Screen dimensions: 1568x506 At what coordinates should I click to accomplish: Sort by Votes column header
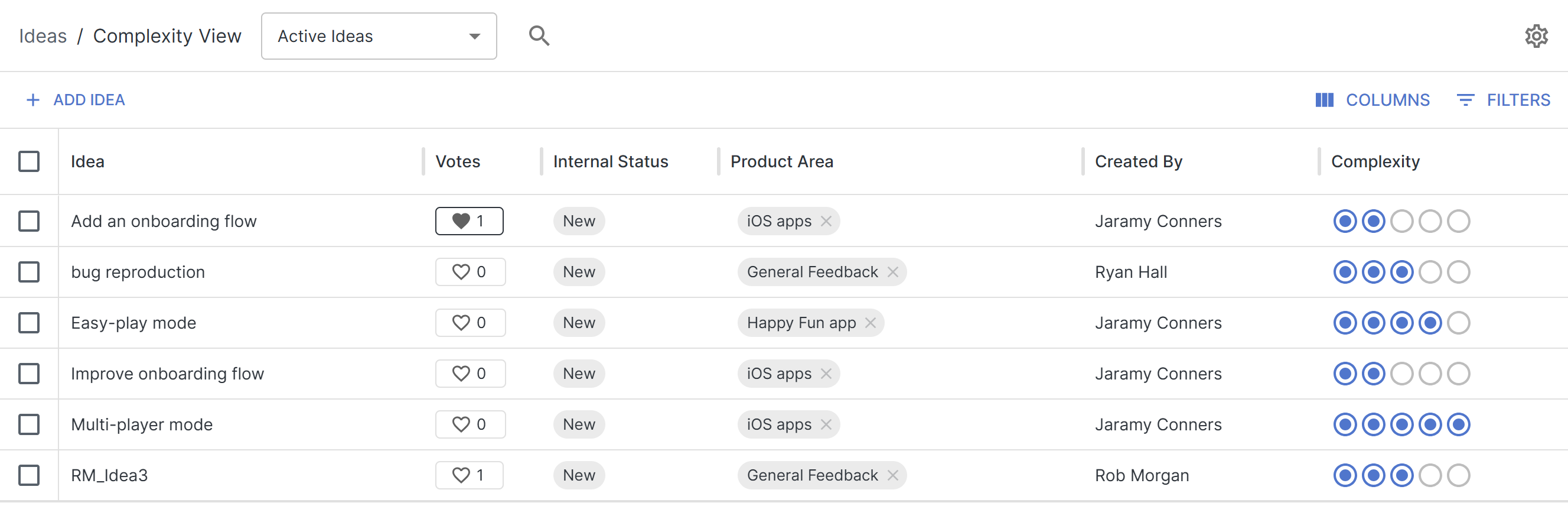[x=458, y=162]
